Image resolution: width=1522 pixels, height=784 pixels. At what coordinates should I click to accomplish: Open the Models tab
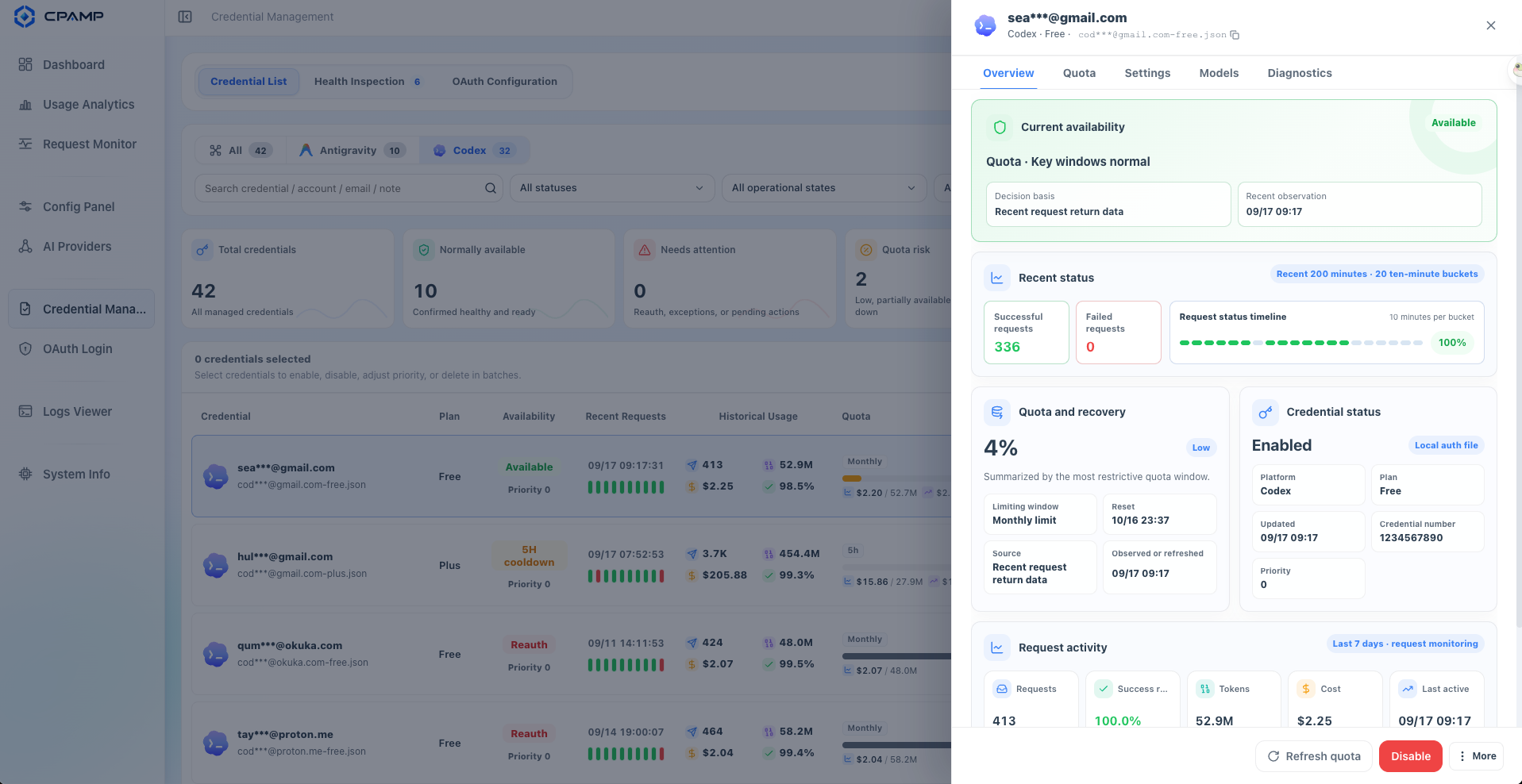coord(1219,73)
